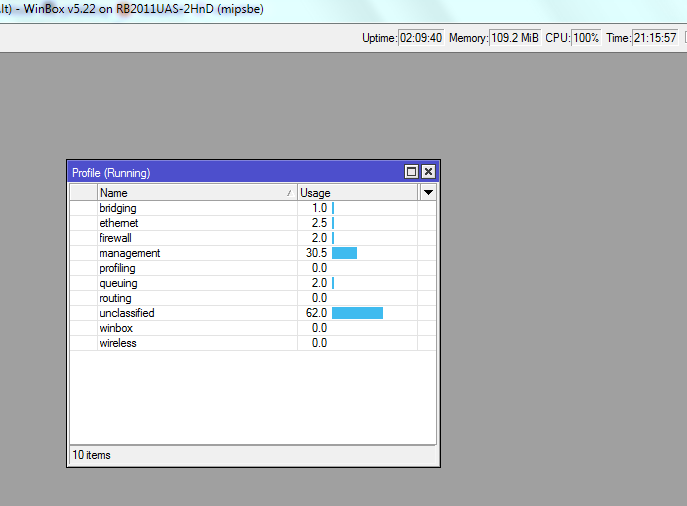Image resolution: width=687 pixels, height=506 pixels.
Task: Select the unclassified row
Action: coord(253,313)
